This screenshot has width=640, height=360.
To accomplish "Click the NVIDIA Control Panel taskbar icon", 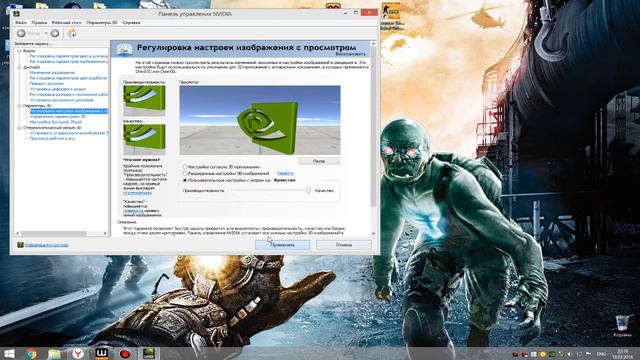I will (149, 353).
